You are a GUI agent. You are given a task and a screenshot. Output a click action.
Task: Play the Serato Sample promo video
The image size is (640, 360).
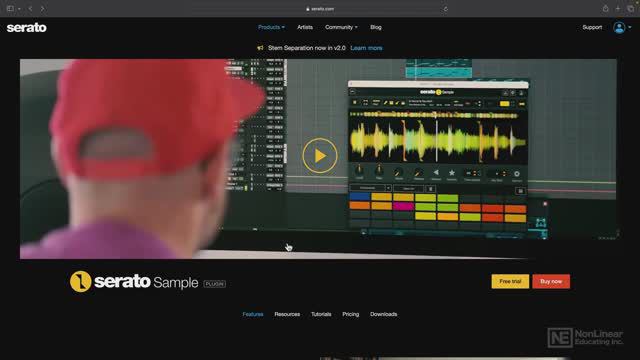click(x=320, y=156)
